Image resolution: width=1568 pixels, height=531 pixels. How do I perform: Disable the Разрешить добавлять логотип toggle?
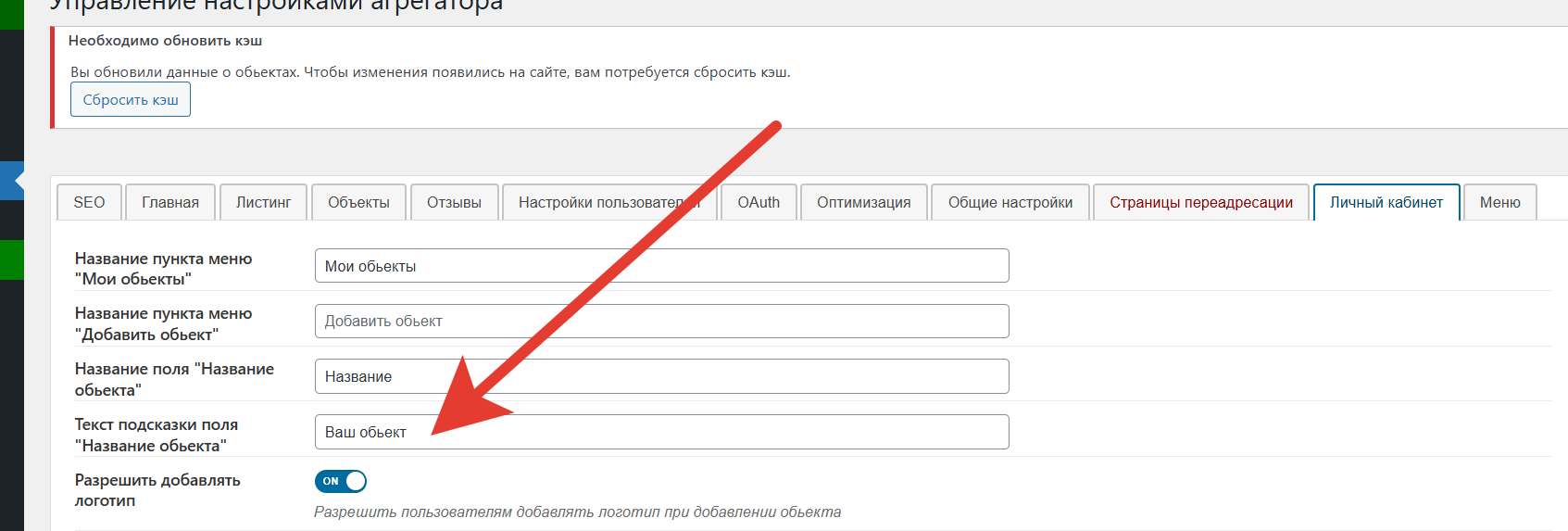pyautogui.click(x=342, y=481)
